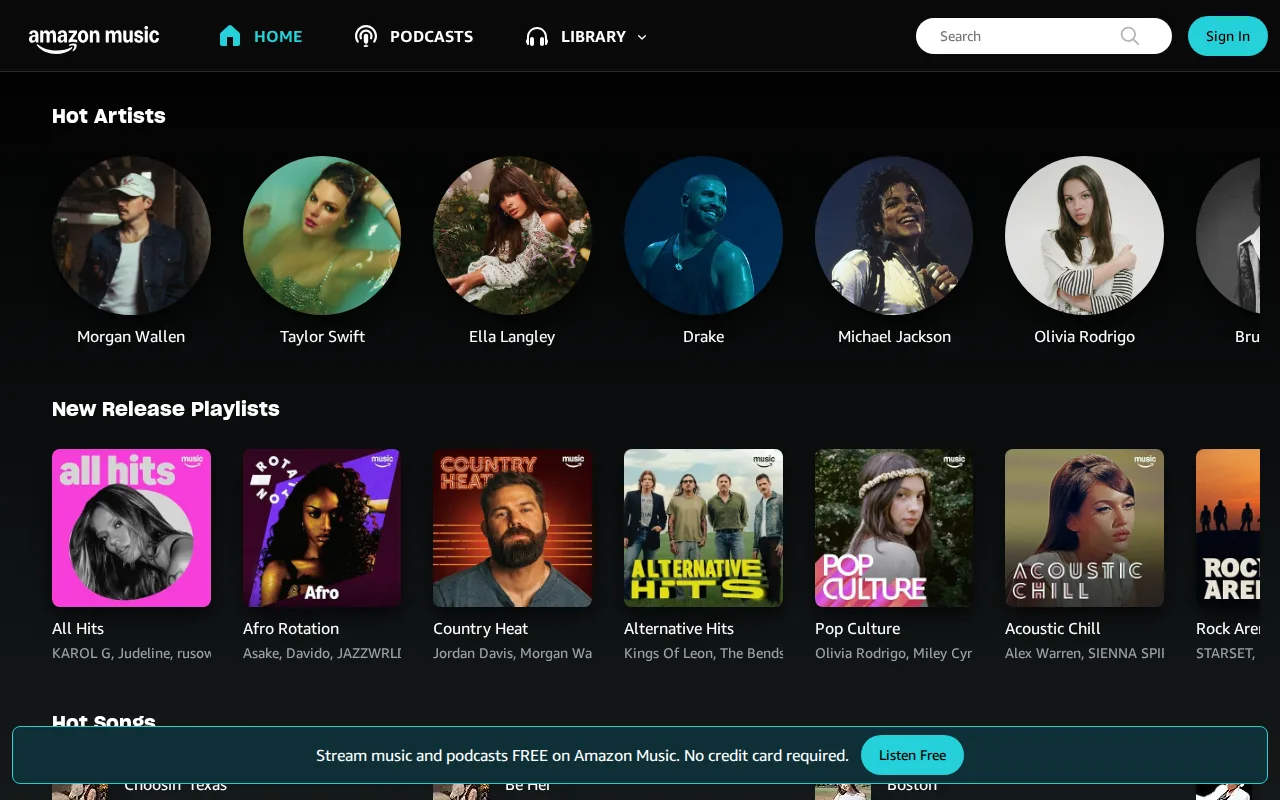This screenshot has height=800, width=1280.
Task: Click the Morgan Wallen name link
Action: [131, 336]
